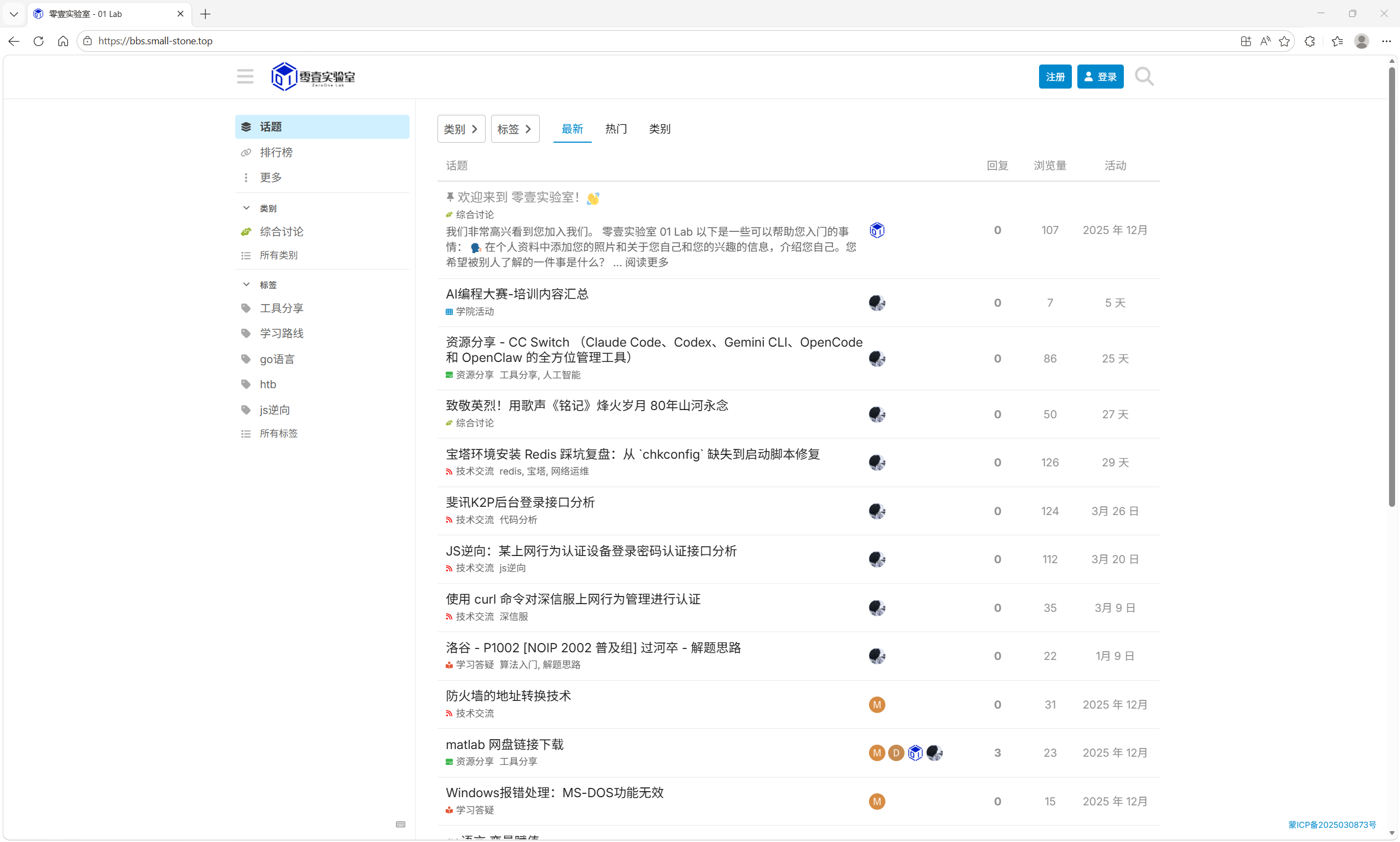Open the read aloud icon in the address bar
1400x842 pixels.
[x=1265, y=41]
